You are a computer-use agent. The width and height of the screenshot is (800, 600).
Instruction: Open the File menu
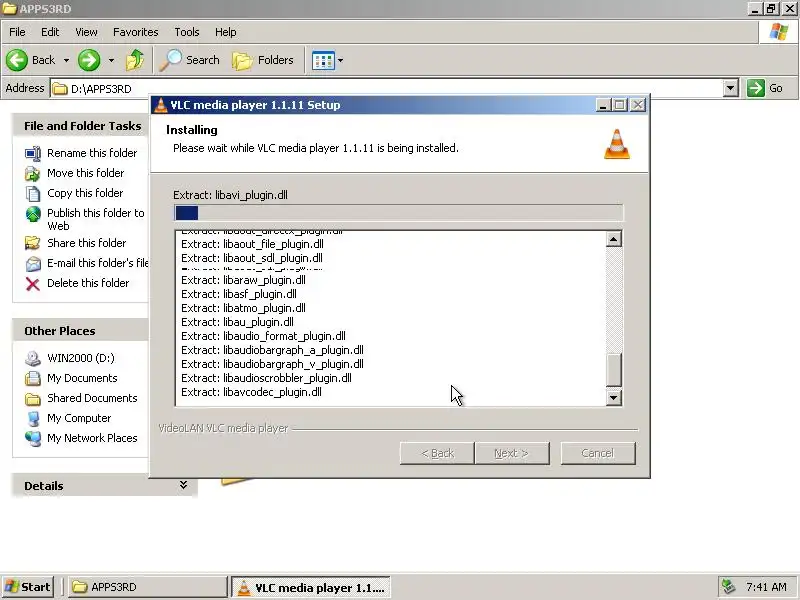tap(17, 32)
